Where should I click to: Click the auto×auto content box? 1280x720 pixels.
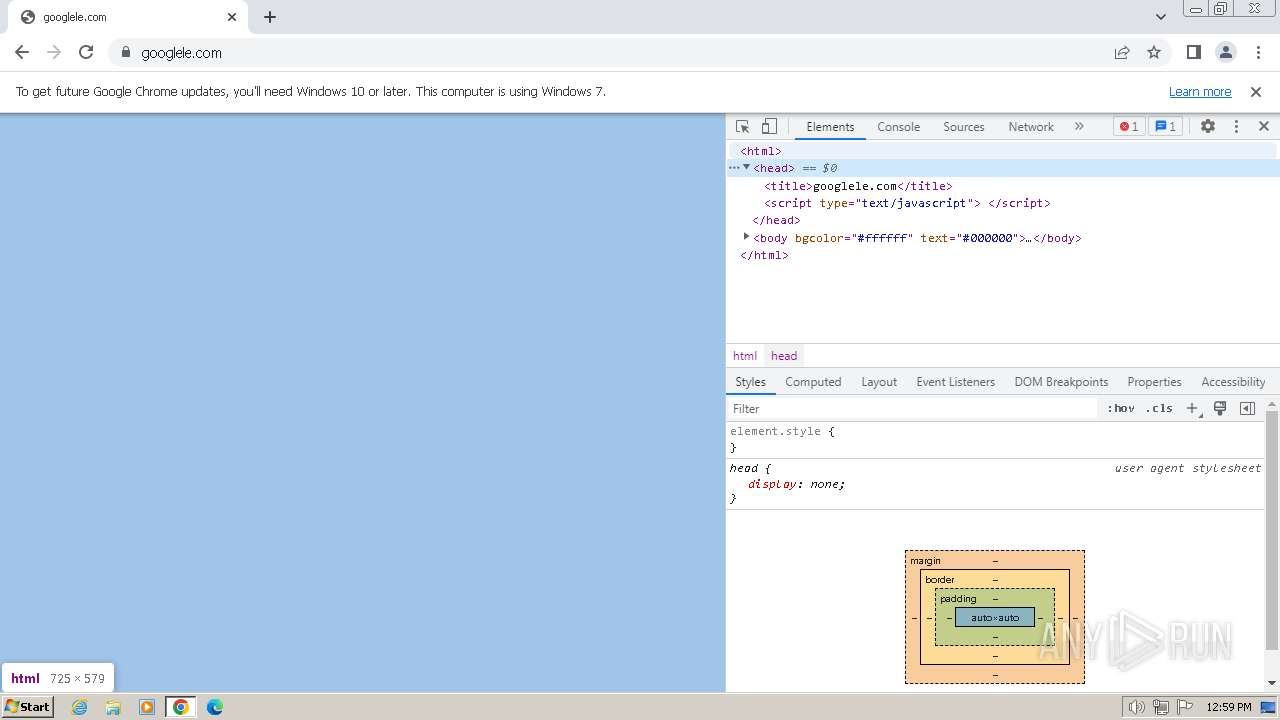[x=995, y=617]
